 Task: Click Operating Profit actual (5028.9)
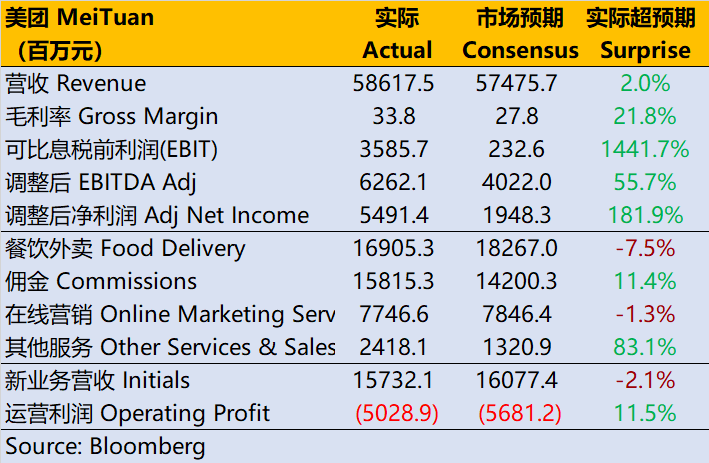(x=394, y=414)
